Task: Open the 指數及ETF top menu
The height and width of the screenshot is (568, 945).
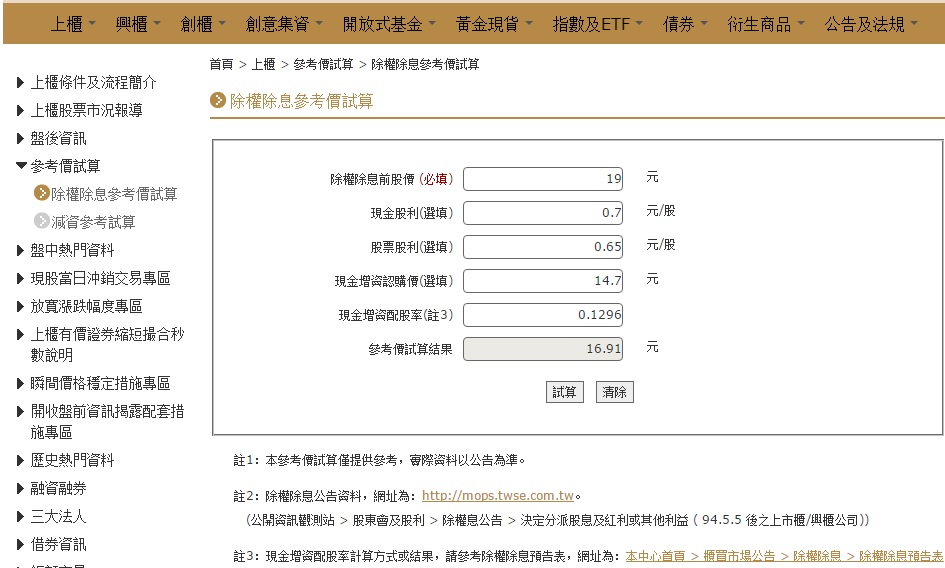Action: [598, 24]
